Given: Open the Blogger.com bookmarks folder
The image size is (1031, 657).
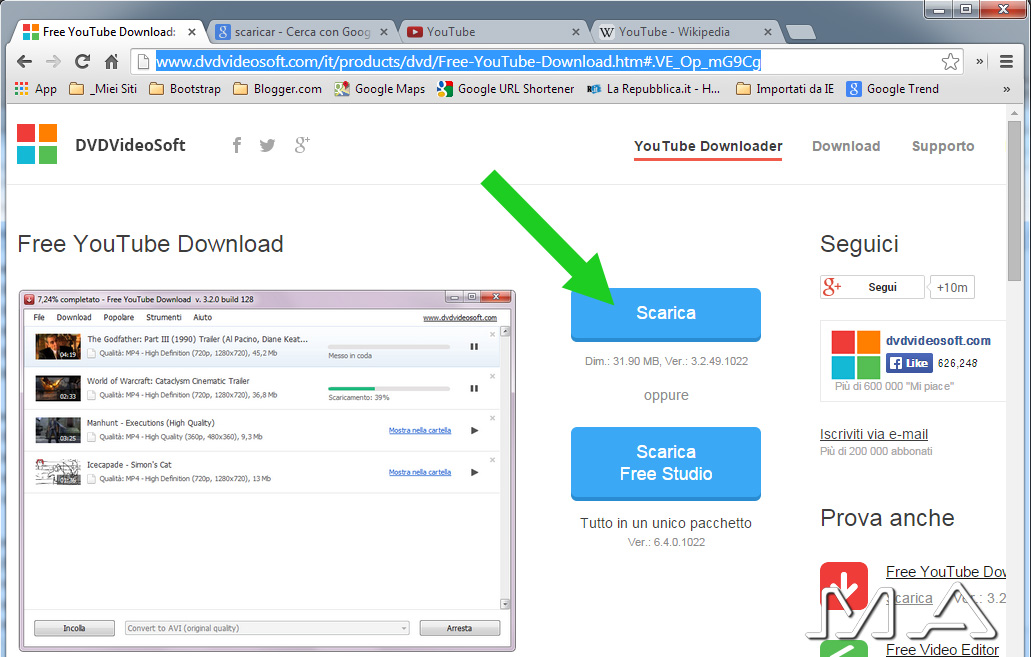Looking at the screenshot, I should pos(277,89).
